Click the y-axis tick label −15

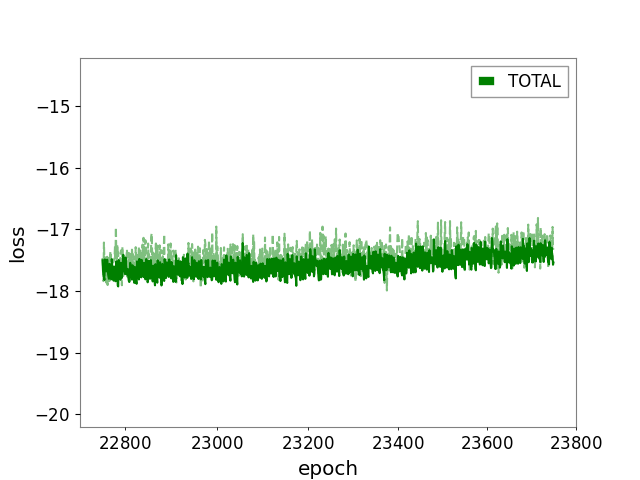53,107
